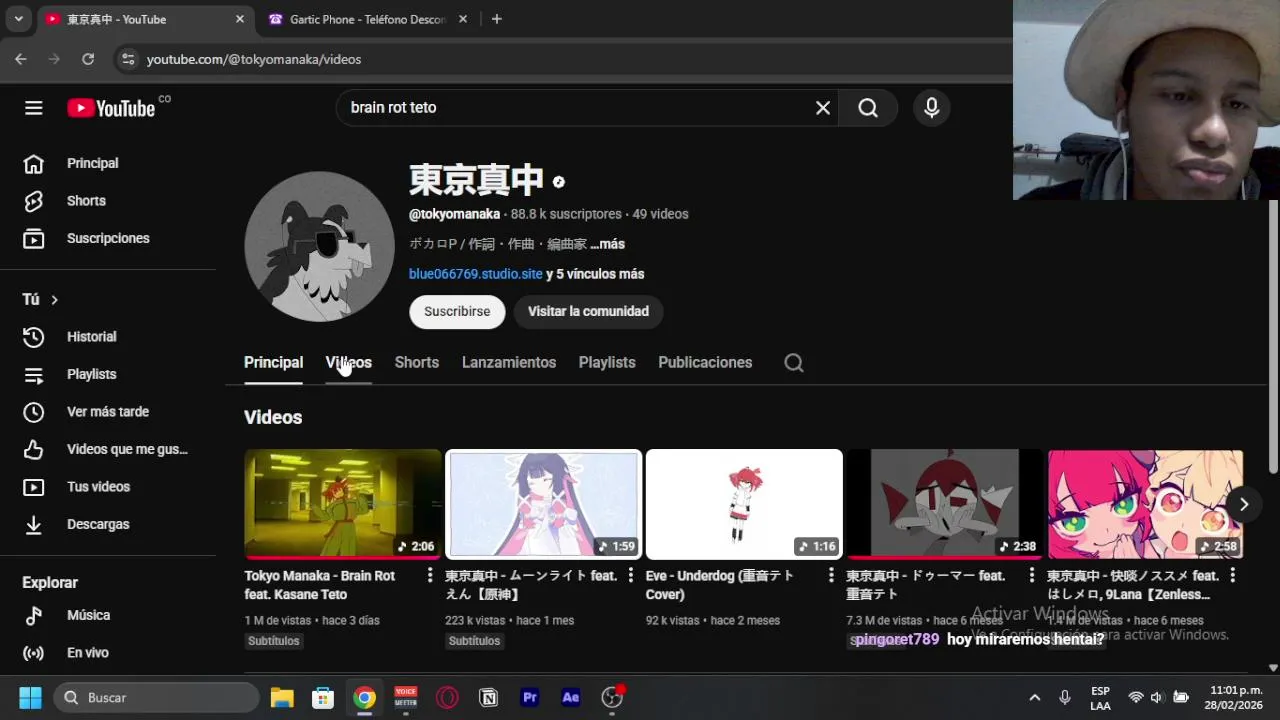Image resolution: width=1280 pixels, height=720 pixels.
Task: Switch to the channel Playlists tab
Action: (607, 363)
